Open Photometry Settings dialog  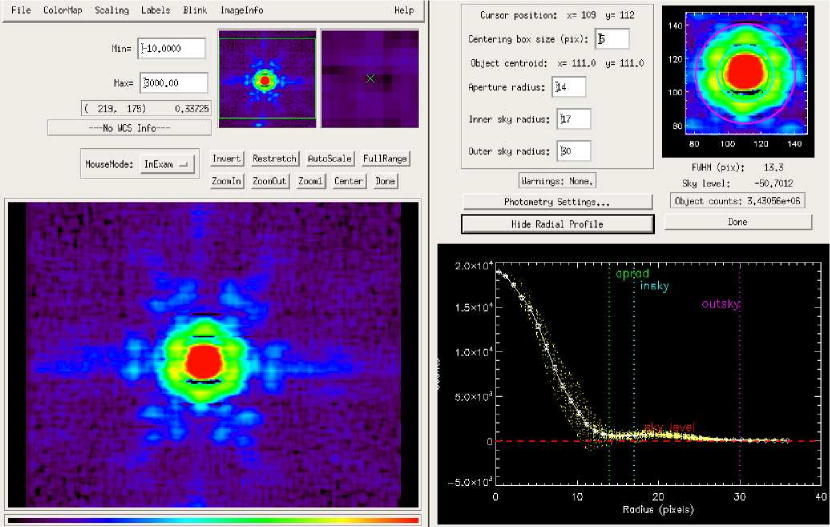(557, 202)
